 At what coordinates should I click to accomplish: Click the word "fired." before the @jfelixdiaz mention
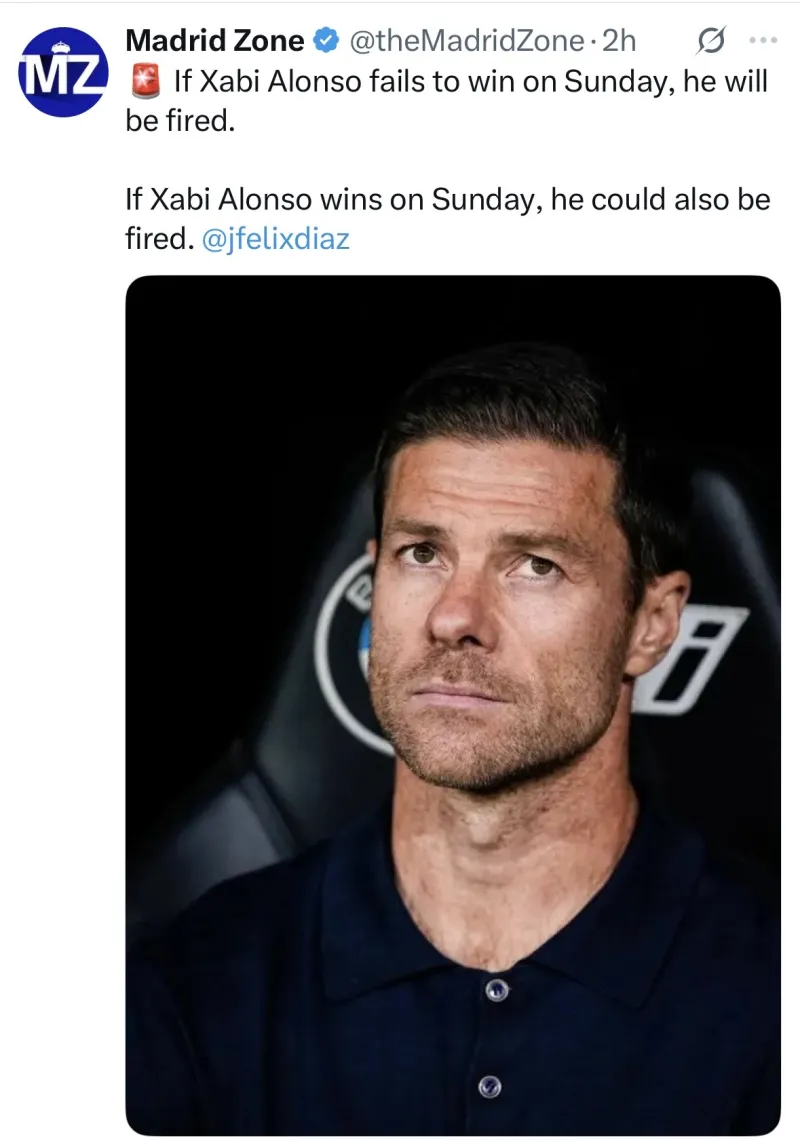(158, 239)
